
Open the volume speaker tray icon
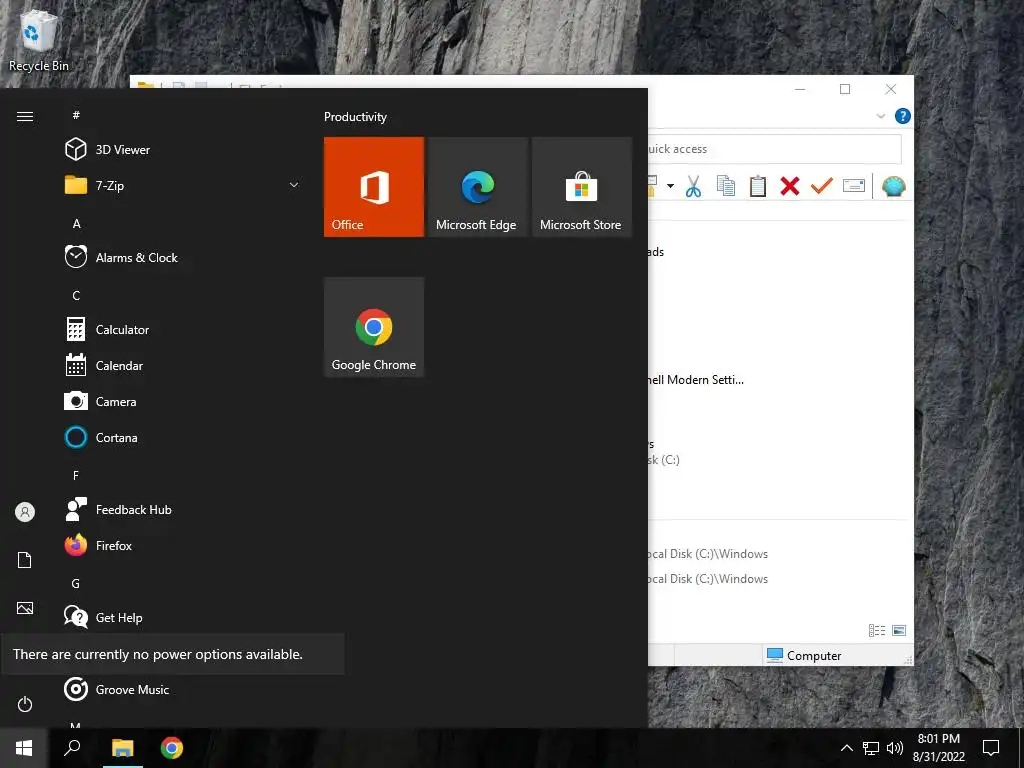point(895,748)
